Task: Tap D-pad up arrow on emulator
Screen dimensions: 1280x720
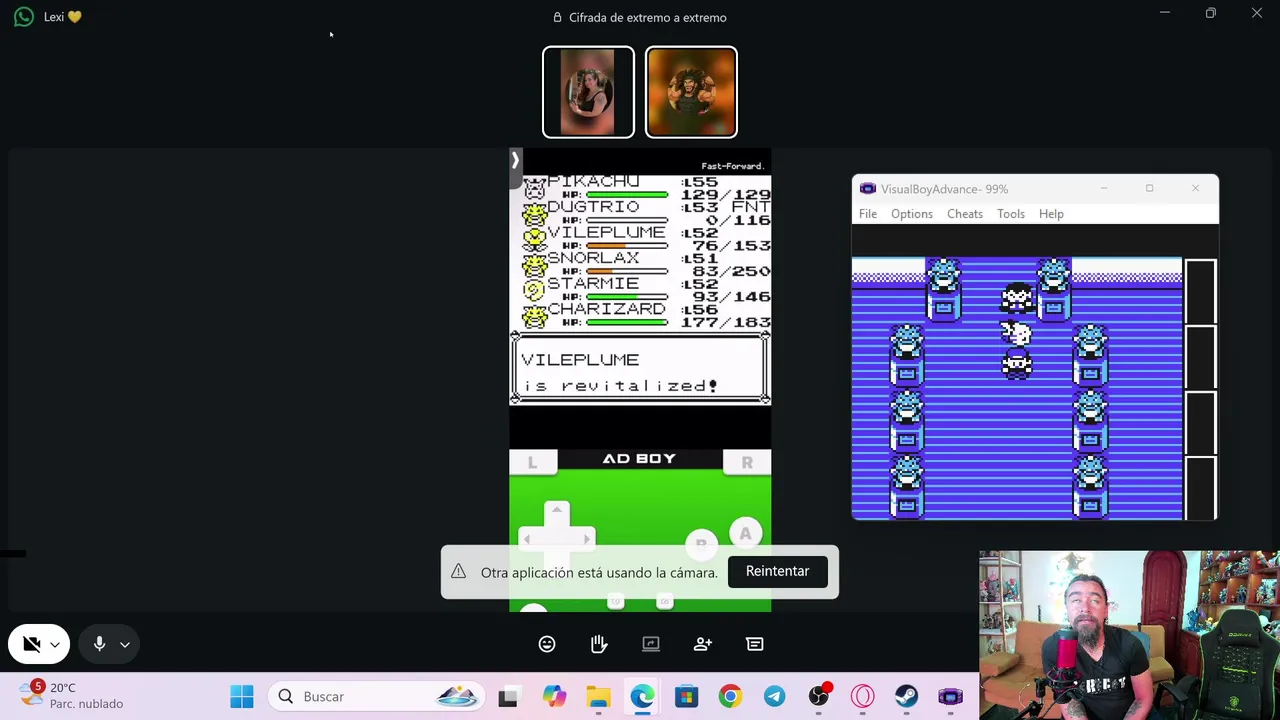Action: point(557,511)
